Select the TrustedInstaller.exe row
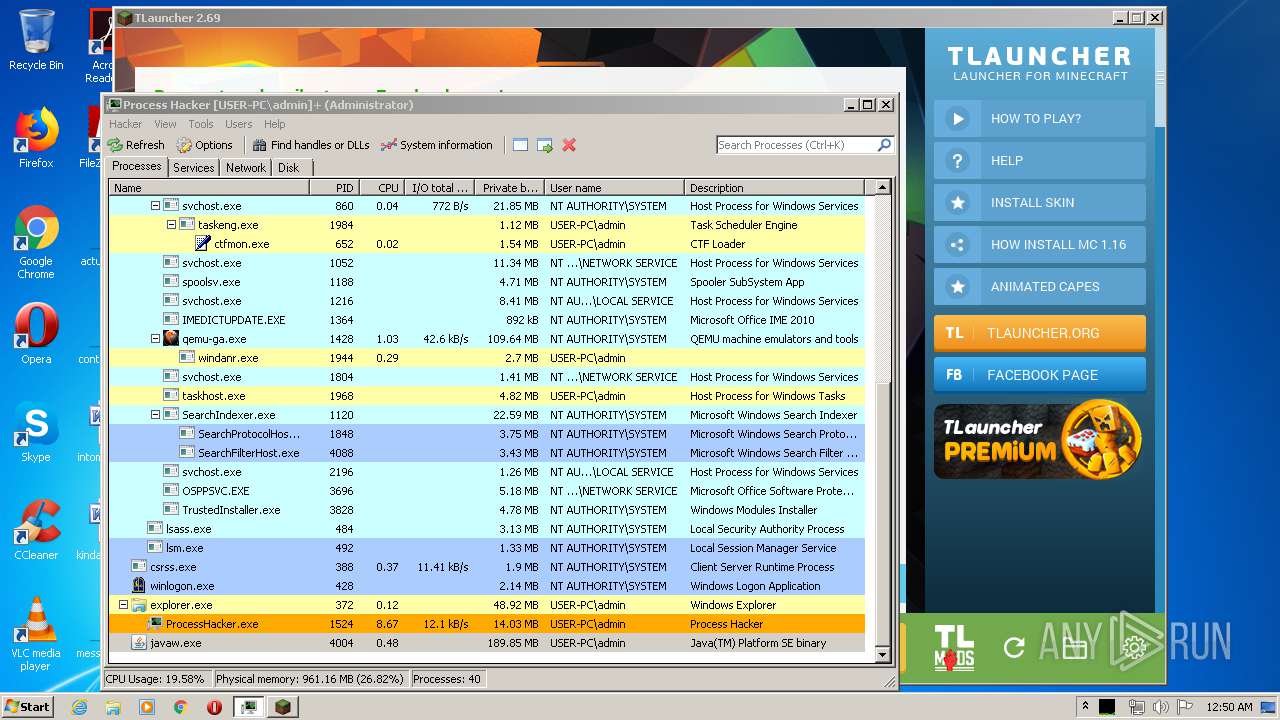This screenshot has width=1280, height=720. 487,510
